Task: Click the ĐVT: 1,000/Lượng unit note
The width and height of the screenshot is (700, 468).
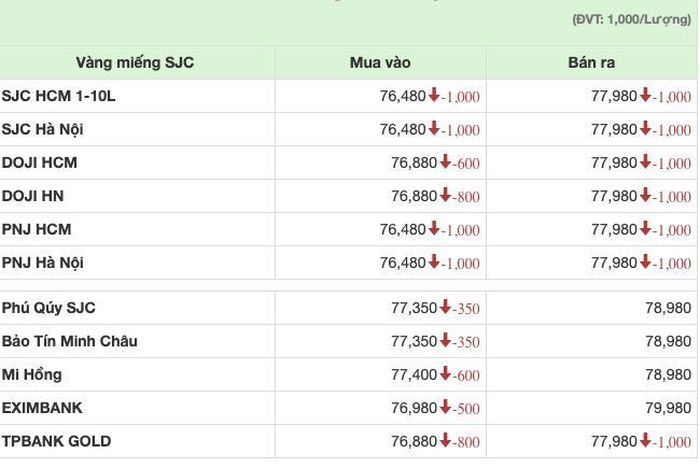Action: (632, 19)
